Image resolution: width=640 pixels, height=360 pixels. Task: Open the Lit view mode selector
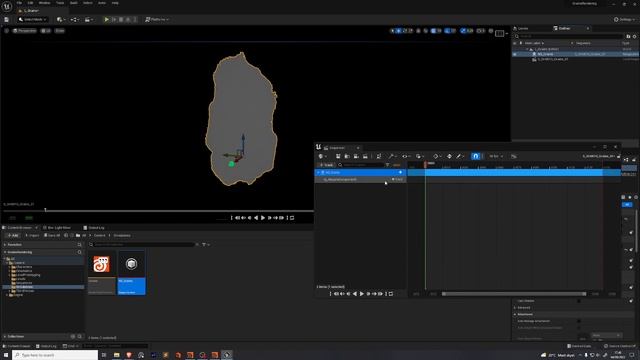(46, 31)
